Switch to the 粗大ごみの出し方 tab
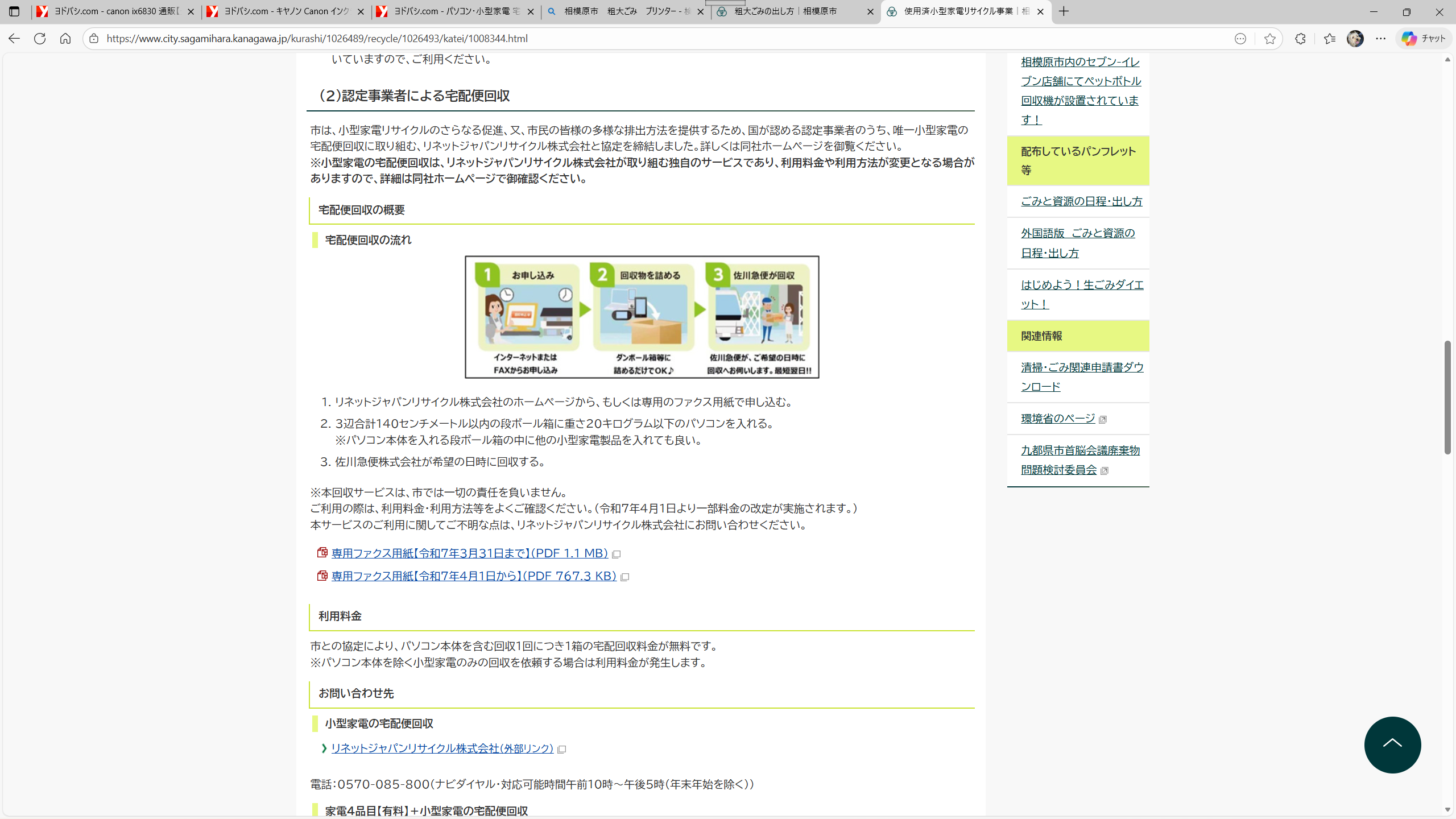The height and width of the screenshot is (819, 1456). (x=791, y=11)
